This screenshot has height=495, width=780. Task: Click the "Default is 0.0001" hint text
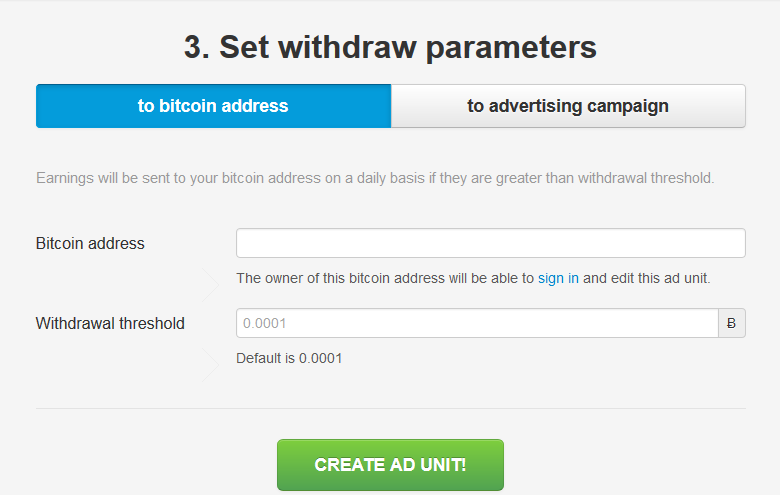click(289, 358)
